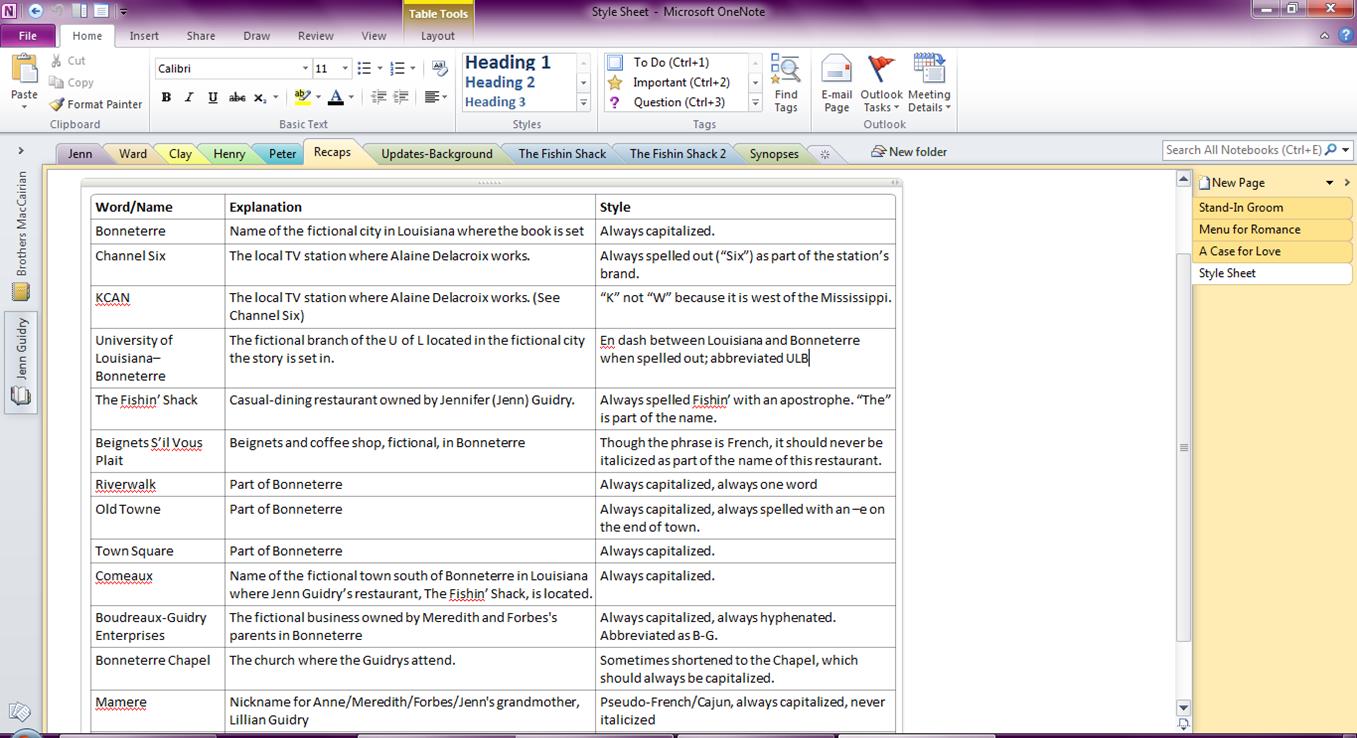
Task: Apply the Important star tag
Action: (616, 82)
